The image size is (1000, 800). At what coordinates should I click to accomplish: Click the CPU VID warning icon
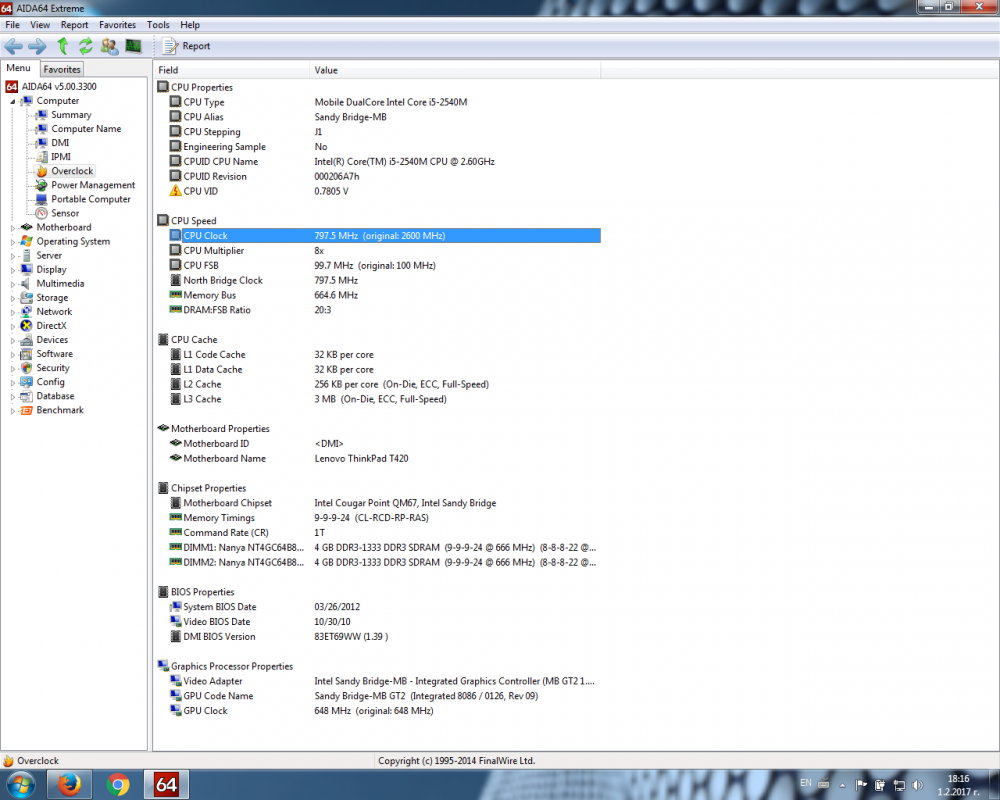coord(175,191)
